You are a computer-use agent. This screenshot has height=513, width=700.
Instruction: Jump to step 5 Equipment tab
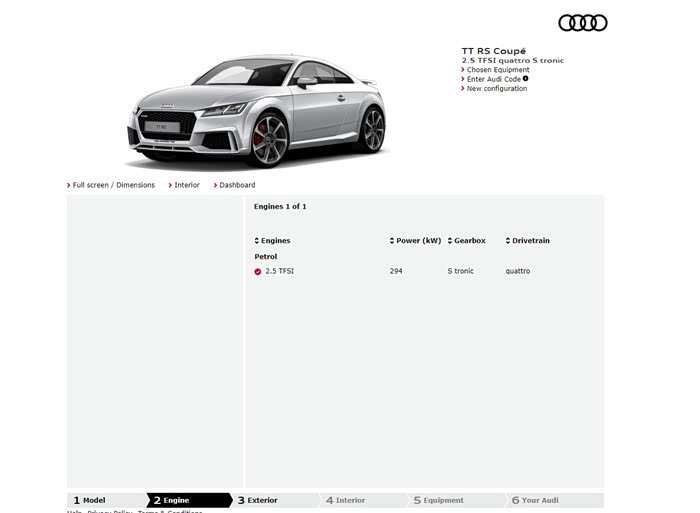442,500
